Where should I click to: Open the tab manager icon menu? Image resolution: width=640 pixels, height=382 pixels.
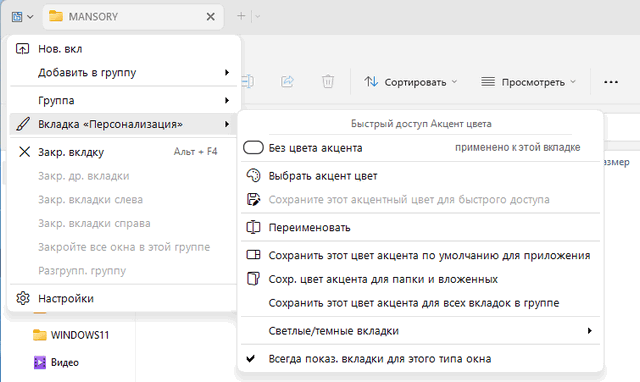coord(17,17)
